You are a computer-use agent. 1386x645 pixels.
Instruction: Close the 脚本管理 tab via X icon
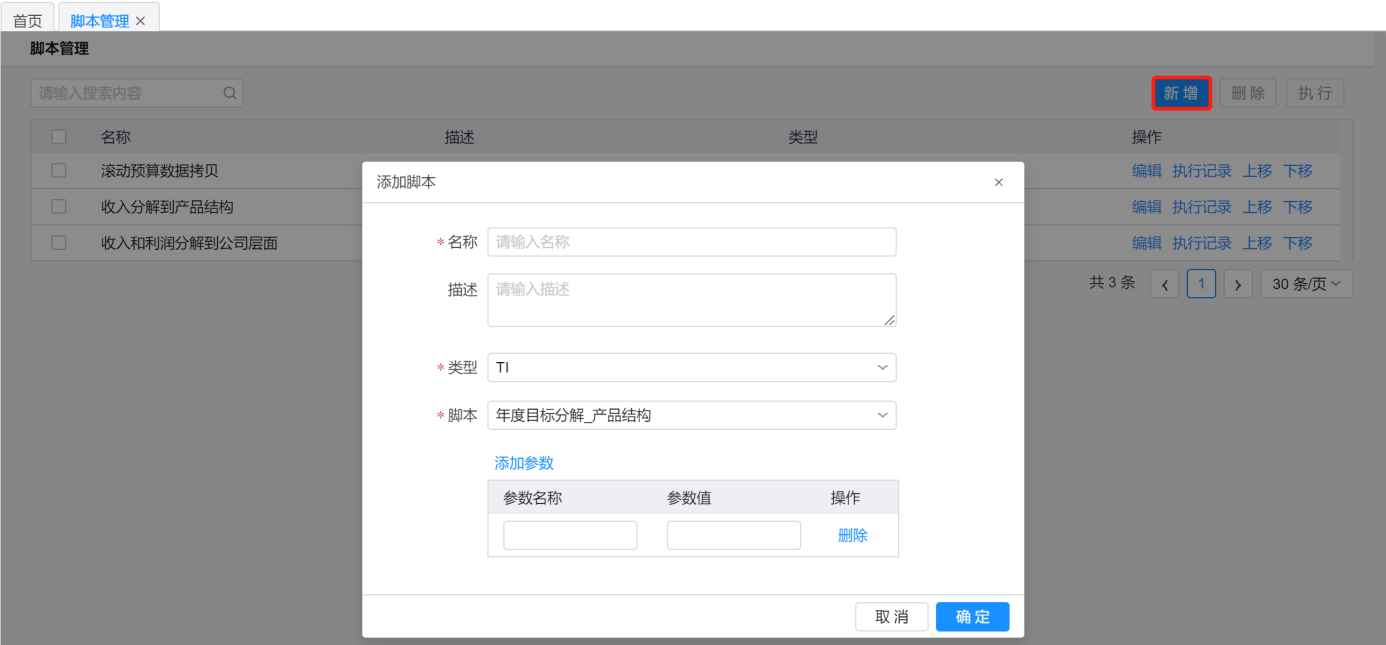click(141, 21)
